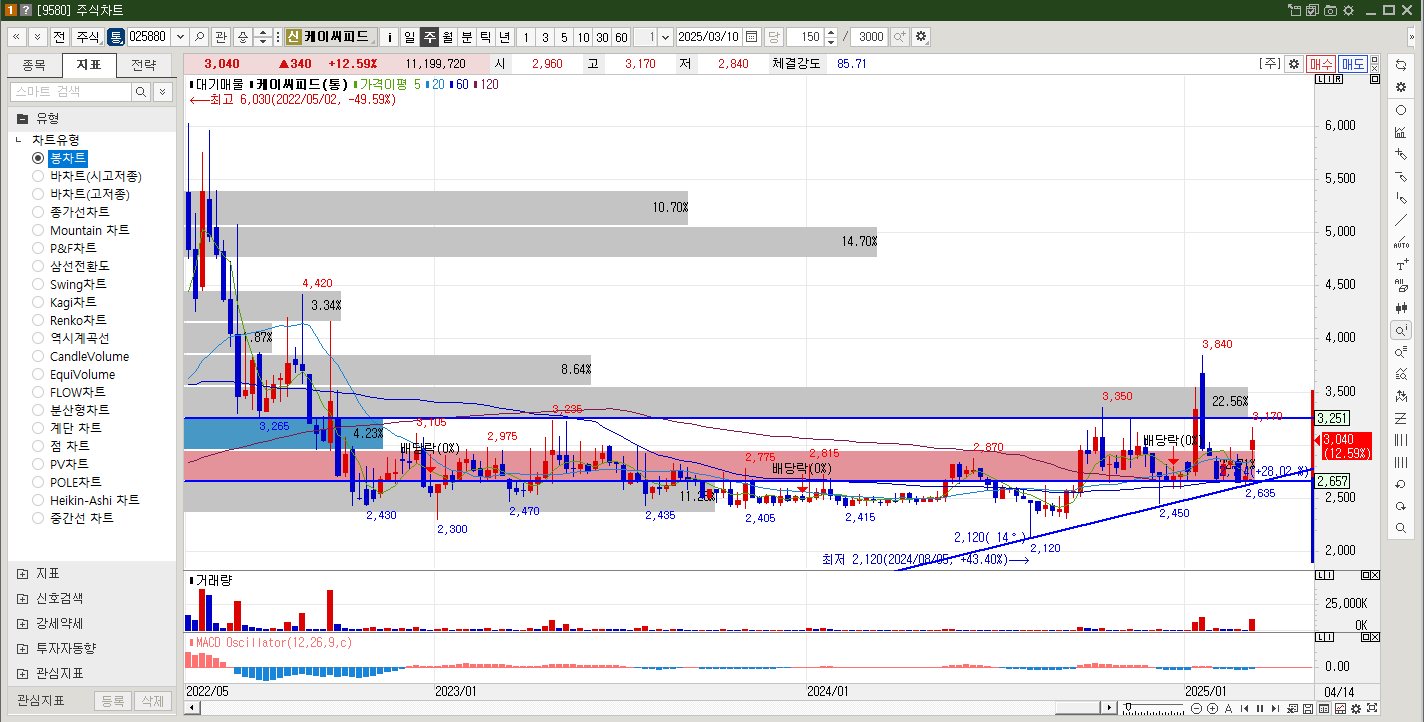This screenshot has width=1424, height=722.
Task: Open the chart settings gear in top toolbar
Action: (x=921, y=36)
